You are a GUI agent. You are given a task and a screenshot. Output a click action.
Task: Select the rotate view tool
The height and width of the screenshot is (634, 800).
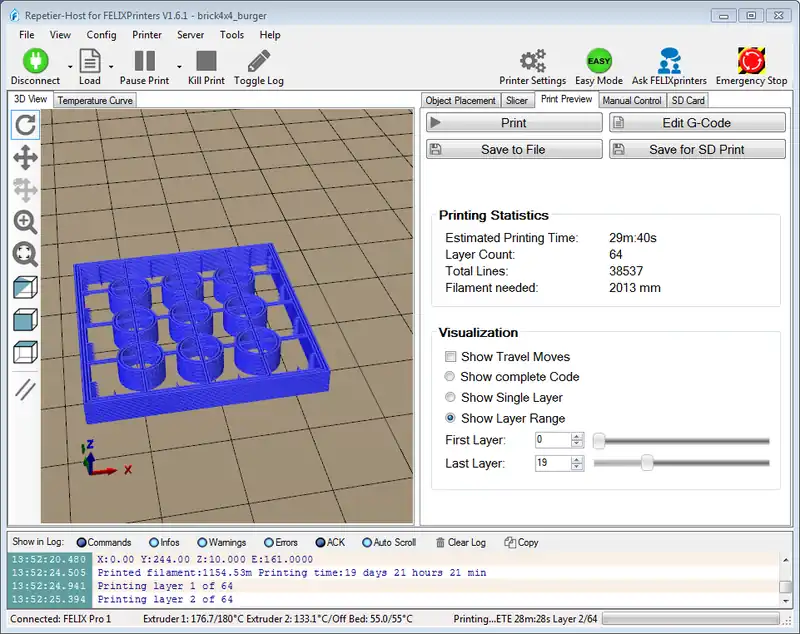coord(25,124)
